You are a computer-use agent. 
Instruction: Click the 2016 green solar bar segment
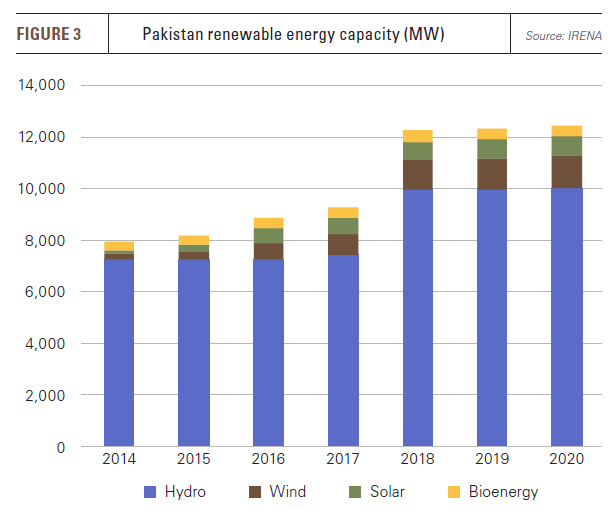point(268,235)
